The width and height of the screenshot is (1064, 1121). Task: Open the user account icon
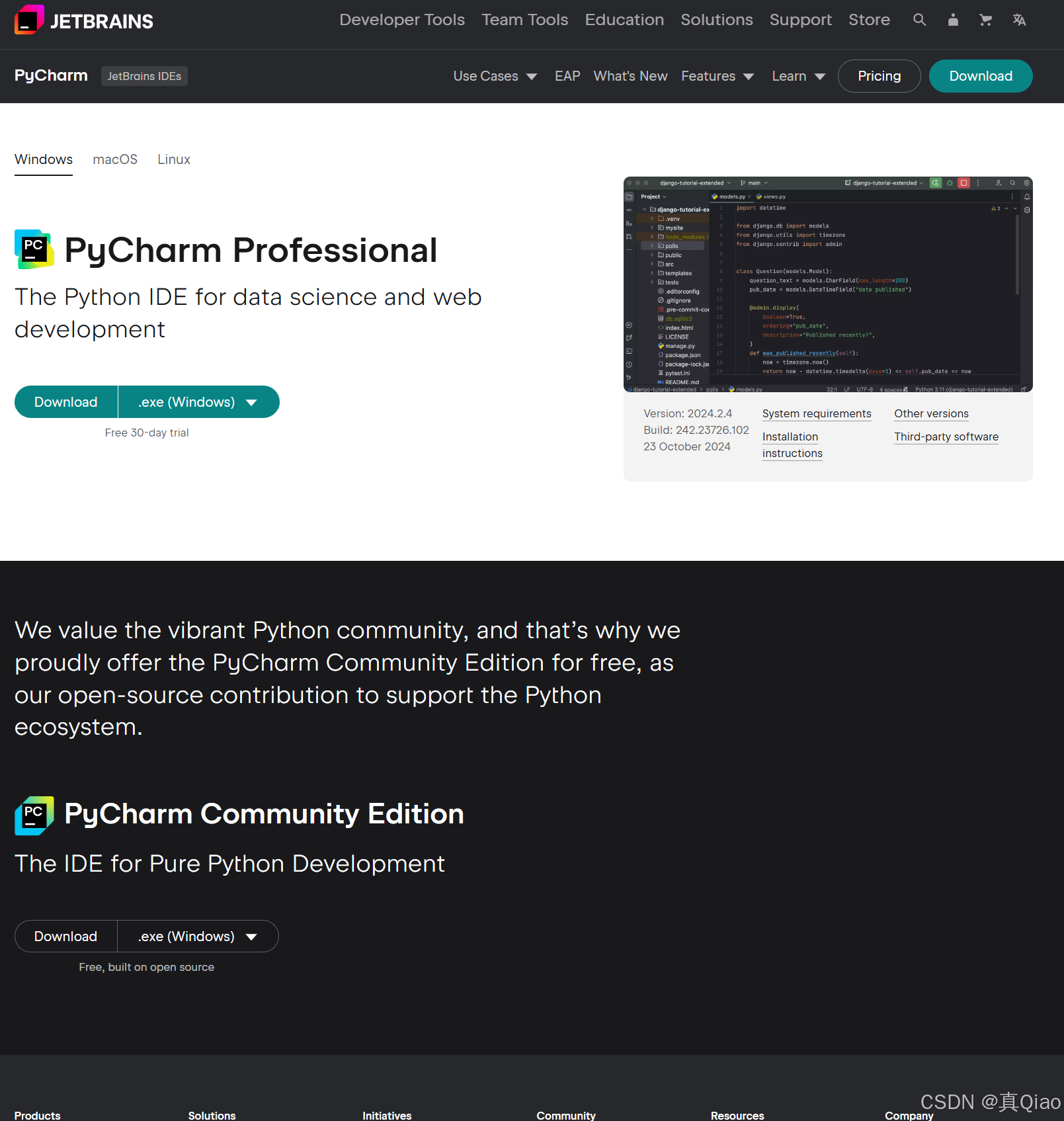point(952,20)
